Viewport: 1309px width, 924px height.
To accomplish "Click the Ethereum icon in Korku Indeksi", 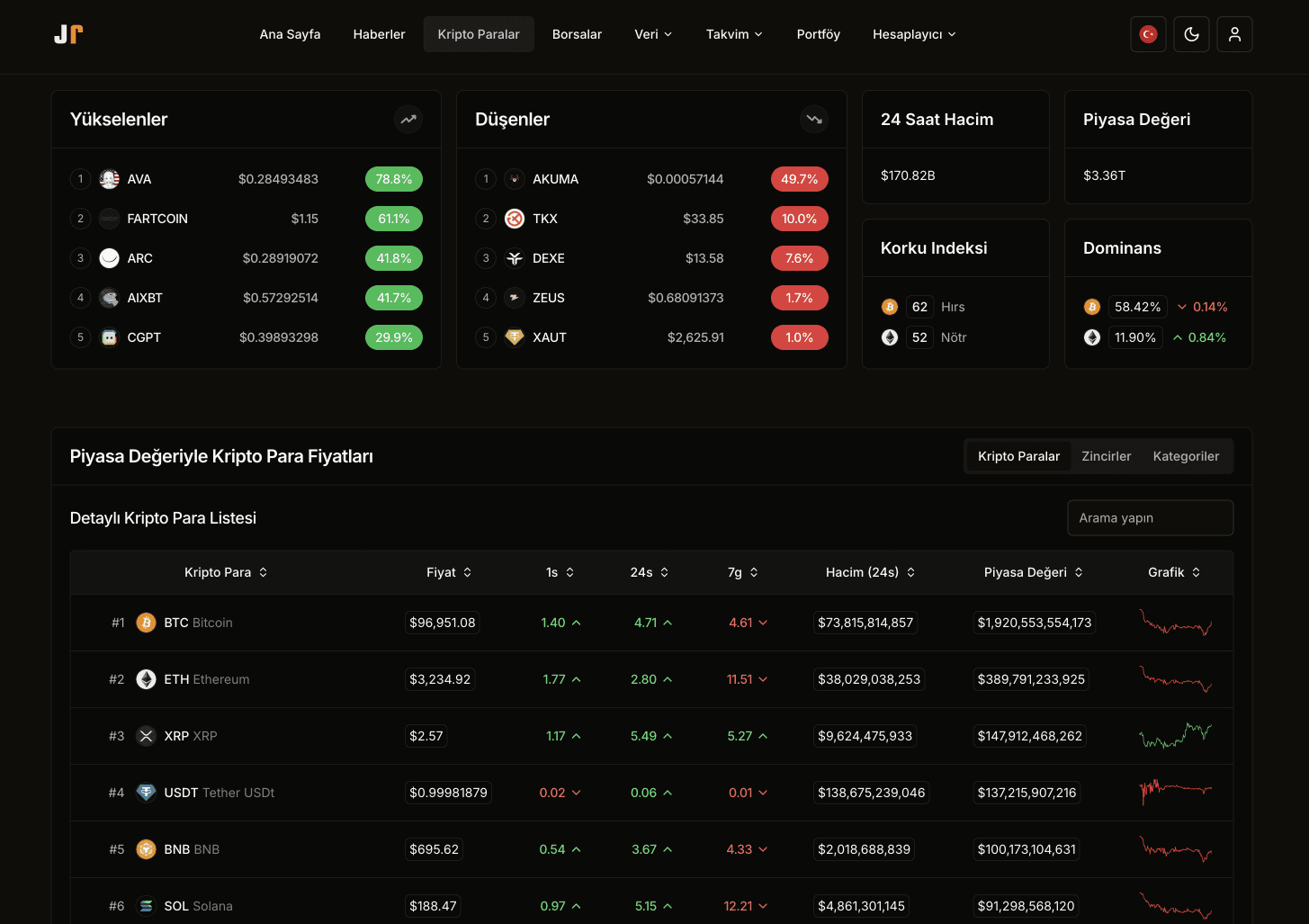I will [x=890, y=337].
